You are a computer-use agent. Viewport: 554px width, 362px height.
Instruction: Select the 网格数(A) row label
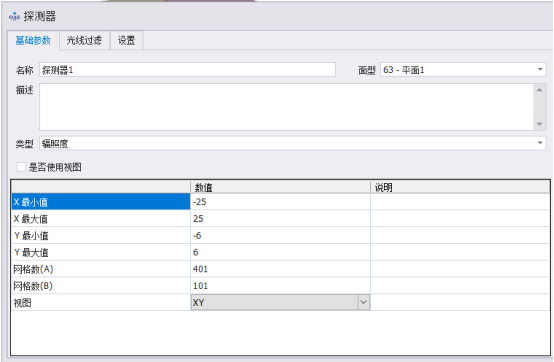[101, 269]
